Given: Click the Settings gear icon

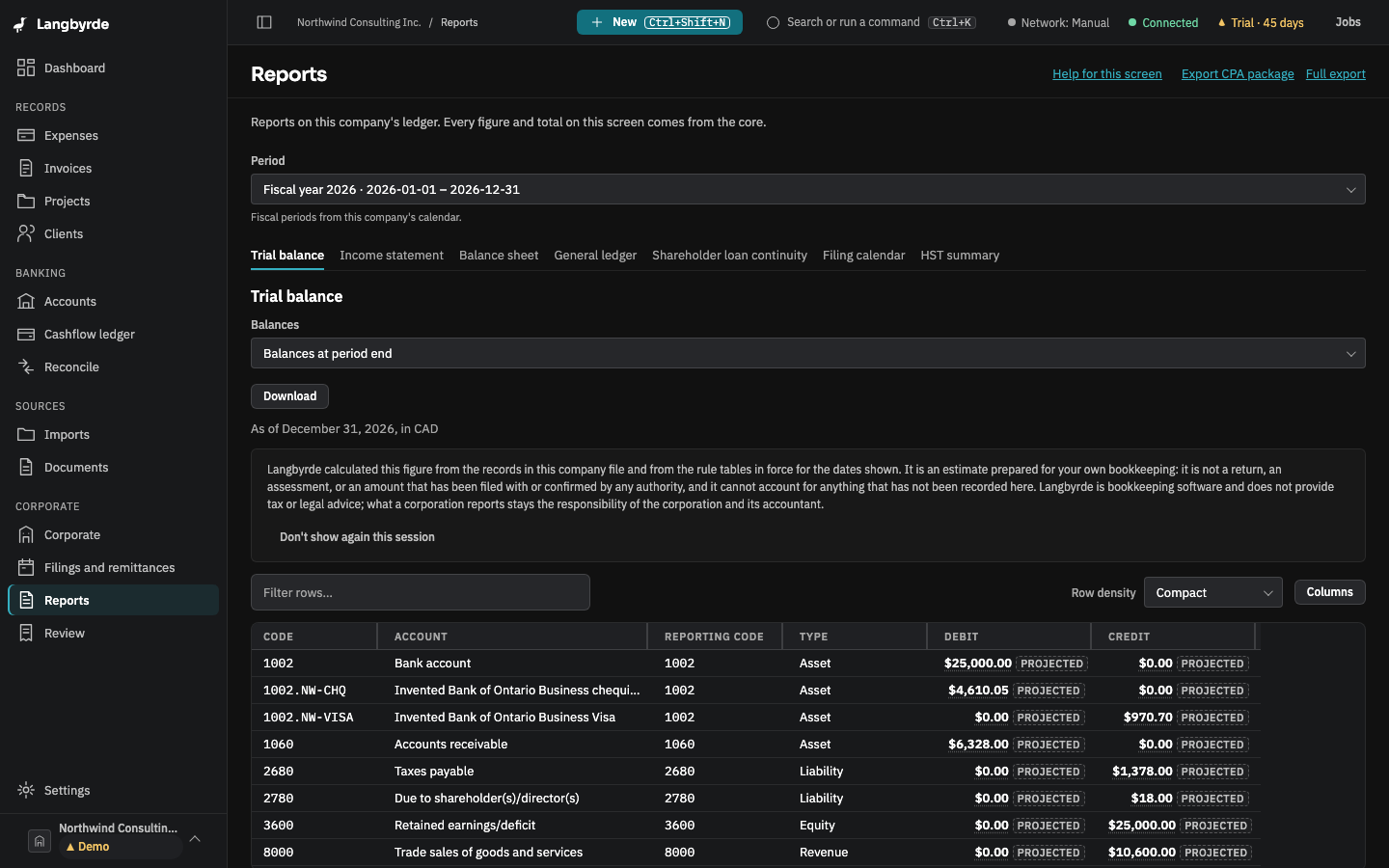Looking at the screenshot, I should (x=26, y=790).
